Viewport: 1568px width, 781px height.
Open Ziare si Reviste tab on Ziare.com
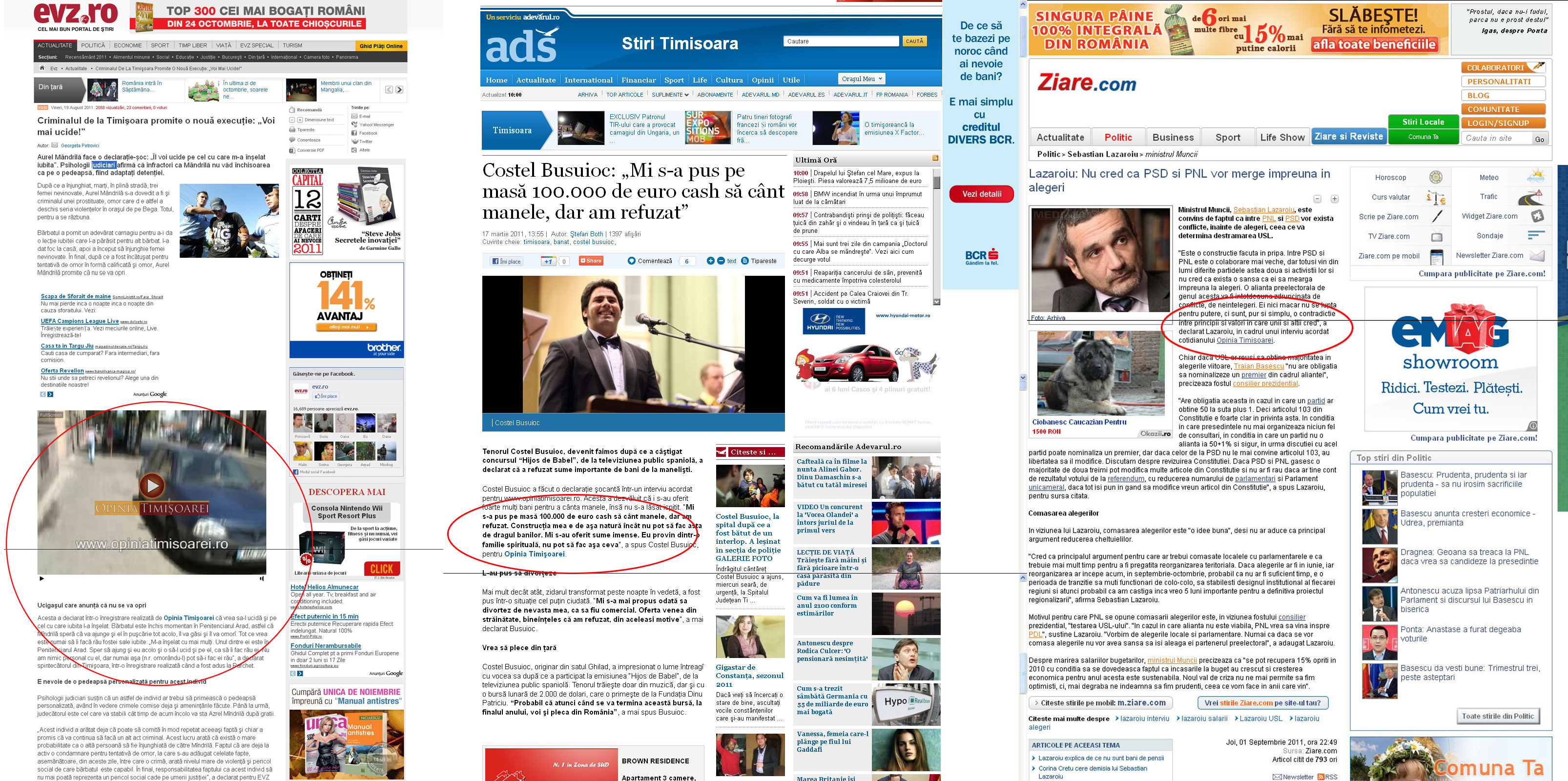pyautogui.click(x=1348, y=136)
